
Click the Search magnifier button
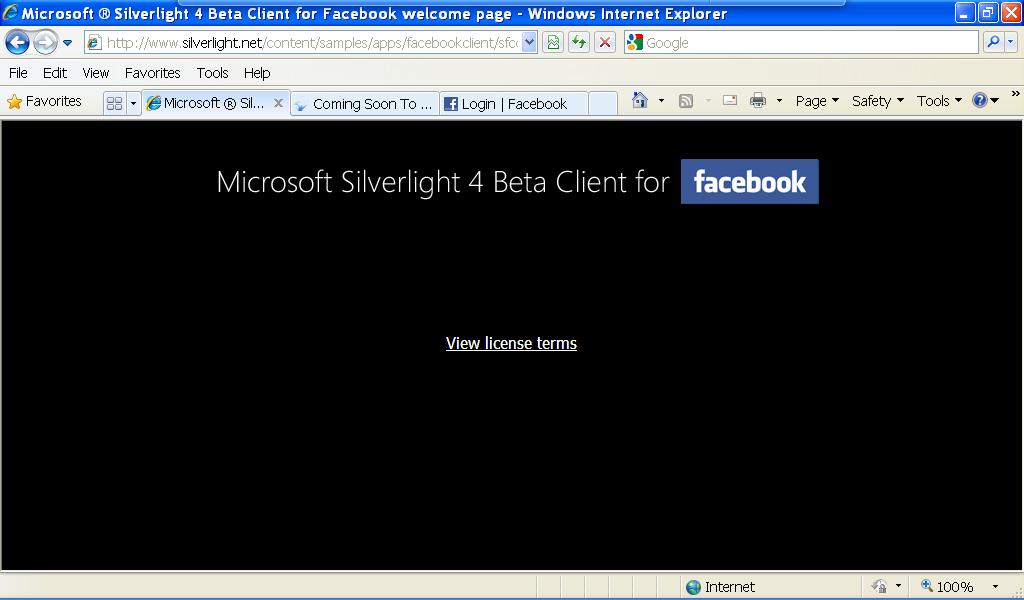pos(993,43)
